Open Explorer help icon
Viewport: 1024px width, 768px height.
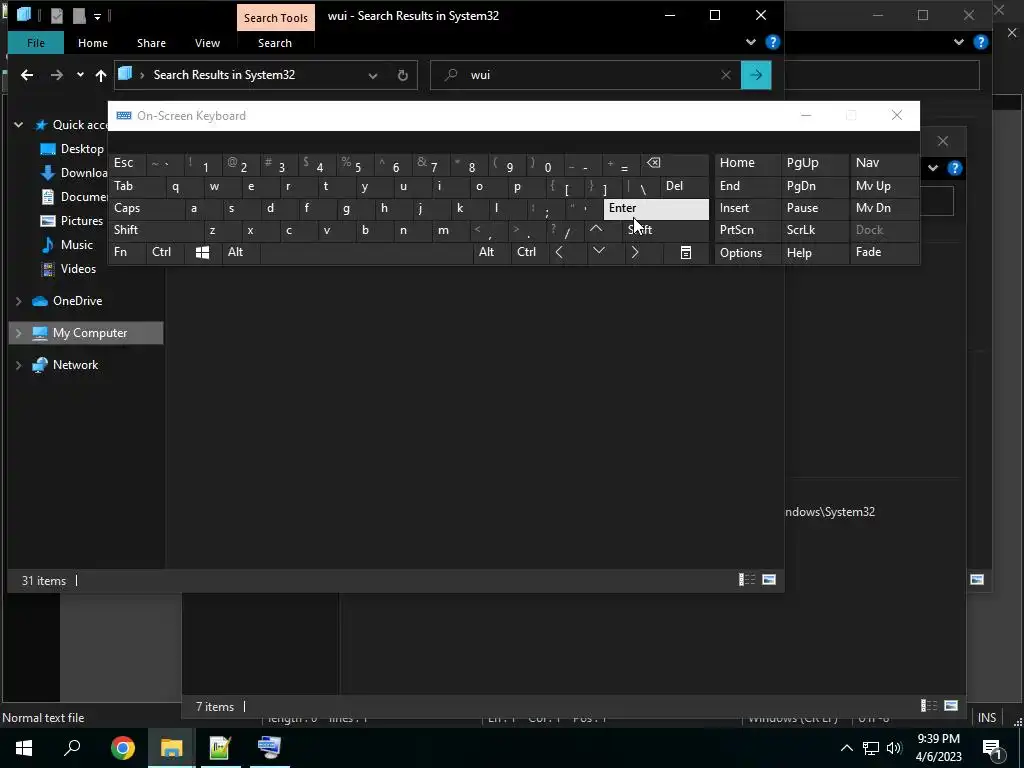pos(773,42)
